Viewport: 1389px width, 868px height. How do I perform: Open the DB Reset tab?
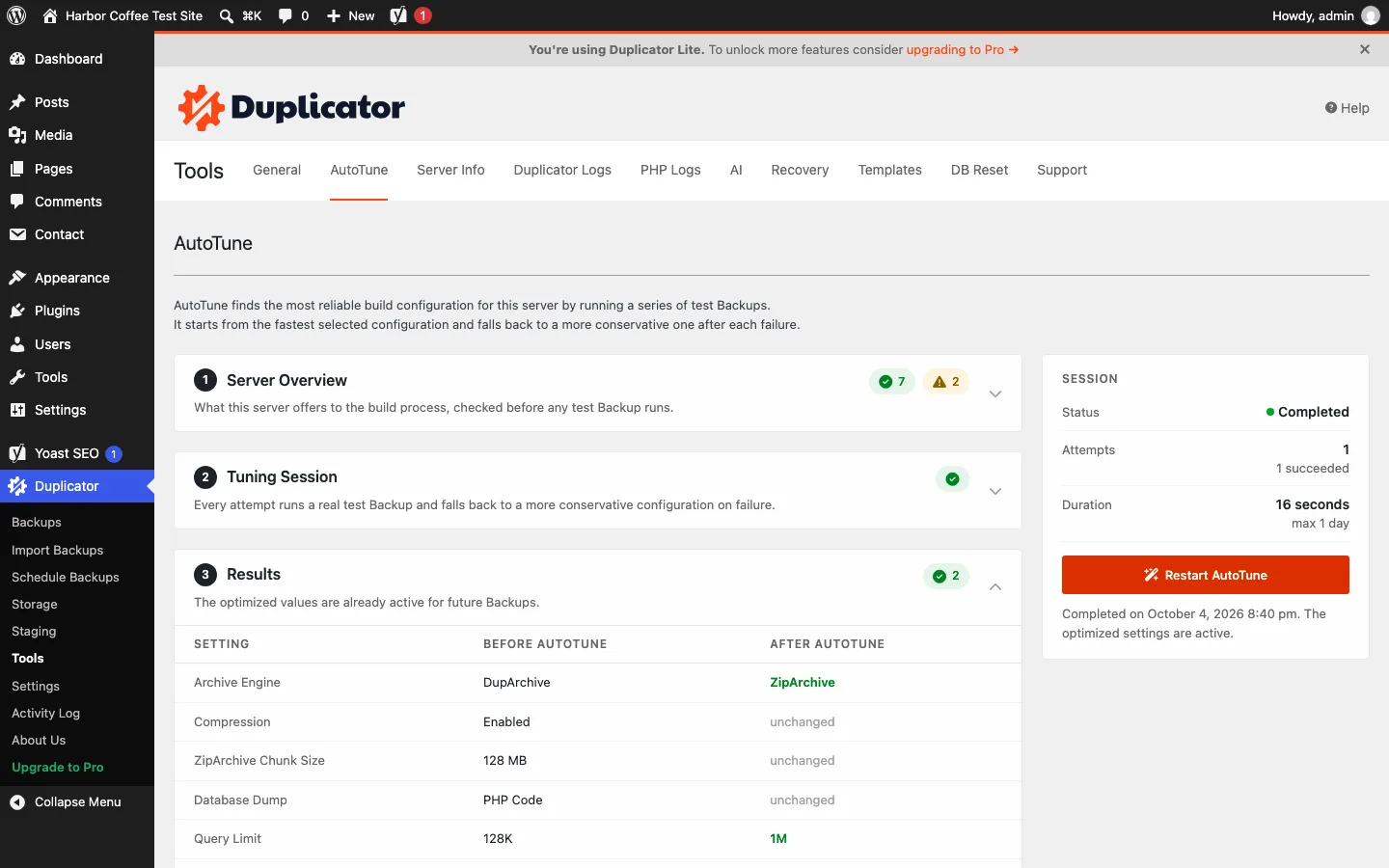pos(979,170)
